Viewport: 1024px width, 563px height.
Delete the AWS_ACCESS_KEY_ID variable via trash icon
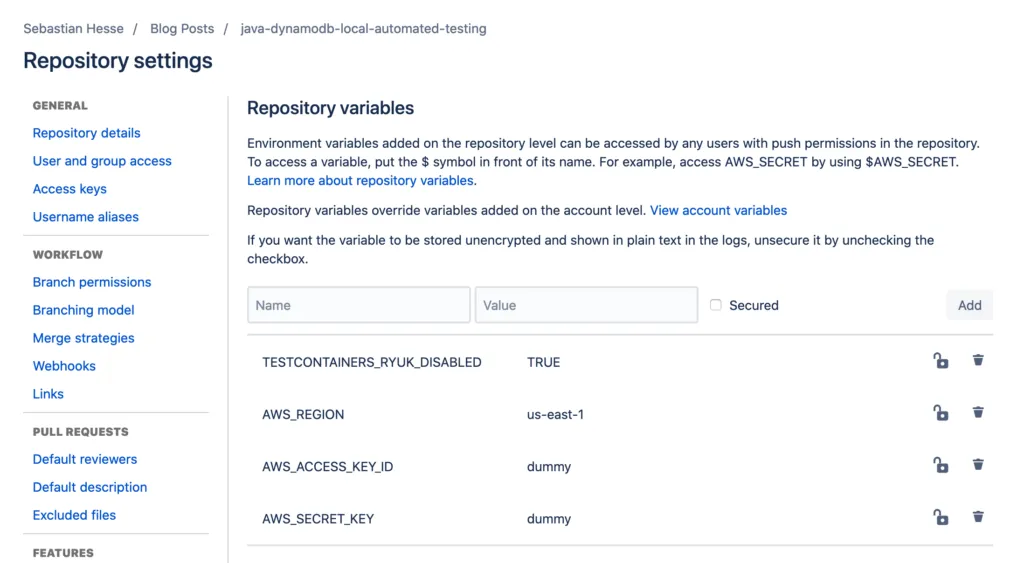pyautogui.click(x=978, y=464)
